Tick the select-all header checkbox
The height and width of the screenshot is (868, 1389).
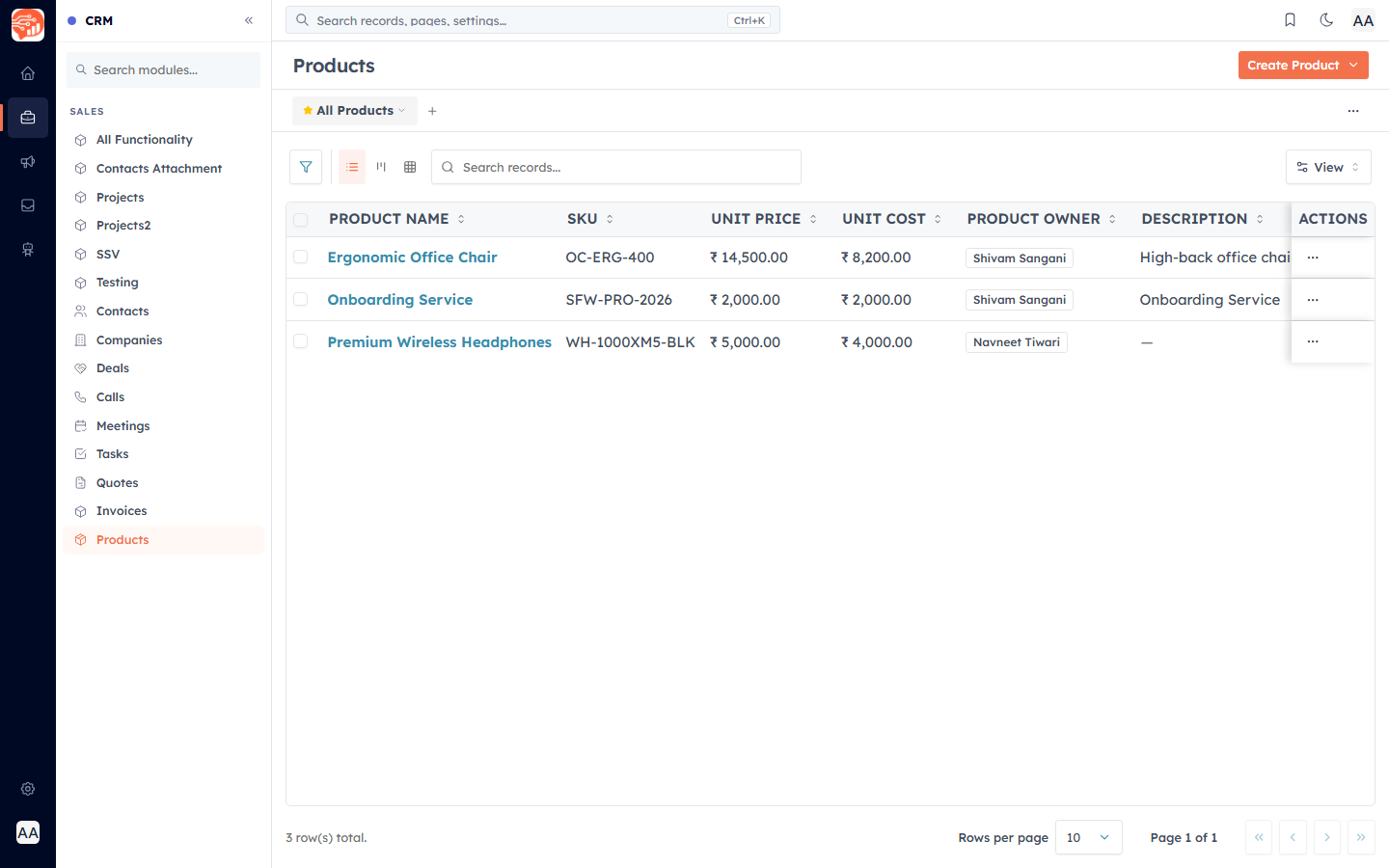tap(301, 220)
